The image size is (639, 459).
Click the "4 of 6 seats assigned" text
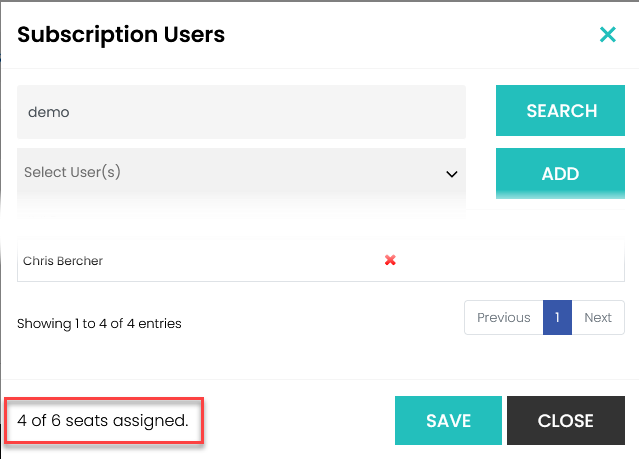click(103, 421)
